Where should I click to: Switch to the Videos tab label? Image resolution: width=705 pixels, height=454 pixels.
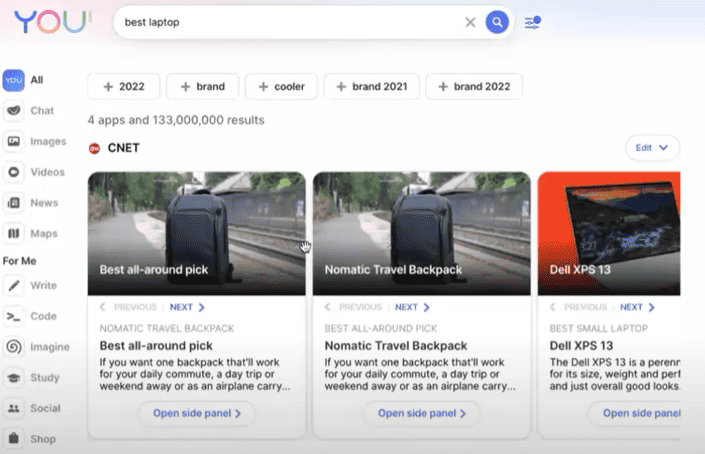(x=48, y=172)
